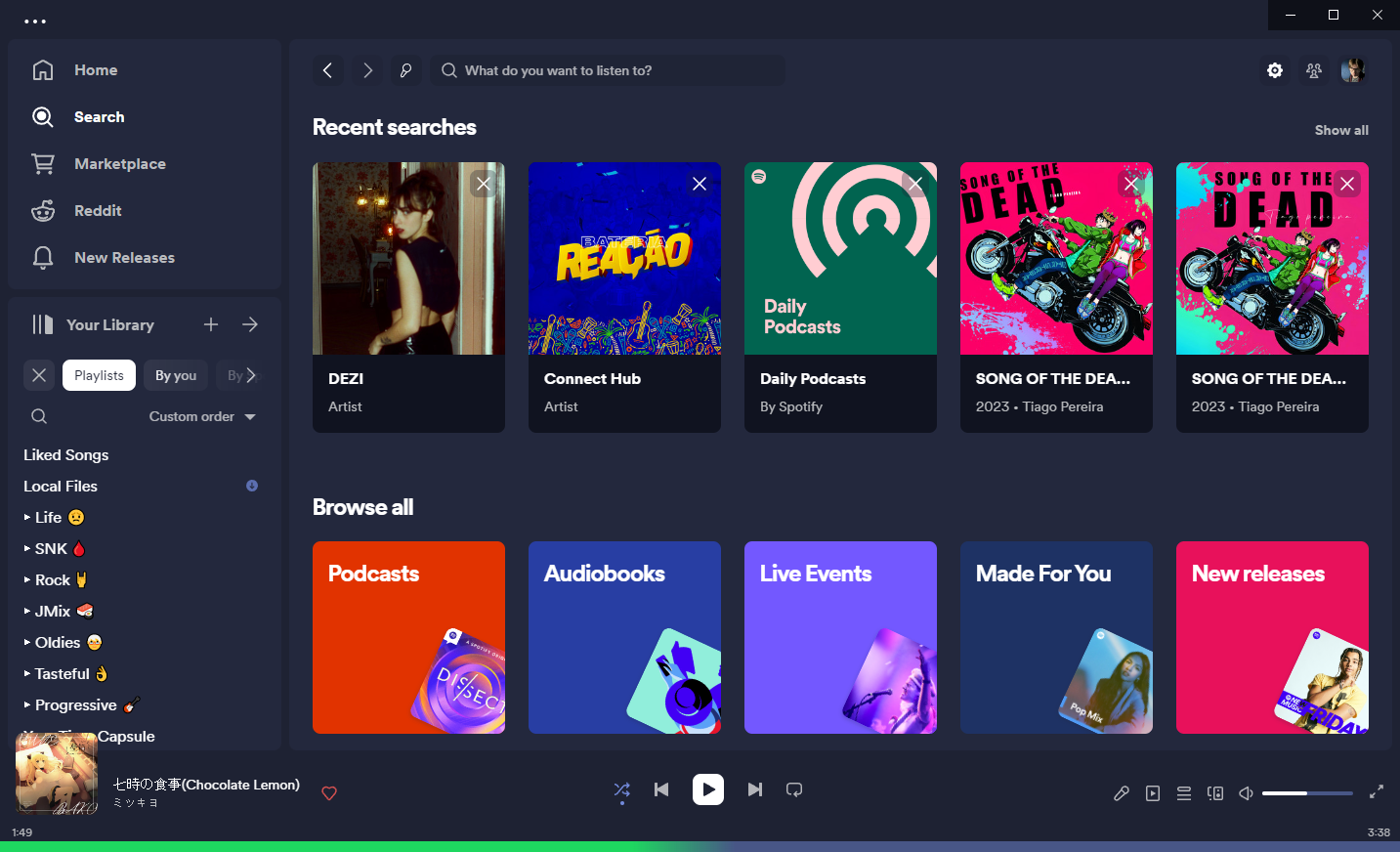This screenshot has height=852, width=1400.
Task: Collapse Your Library using its header icon
Action: pyautogui.click(x=43, y=324)
